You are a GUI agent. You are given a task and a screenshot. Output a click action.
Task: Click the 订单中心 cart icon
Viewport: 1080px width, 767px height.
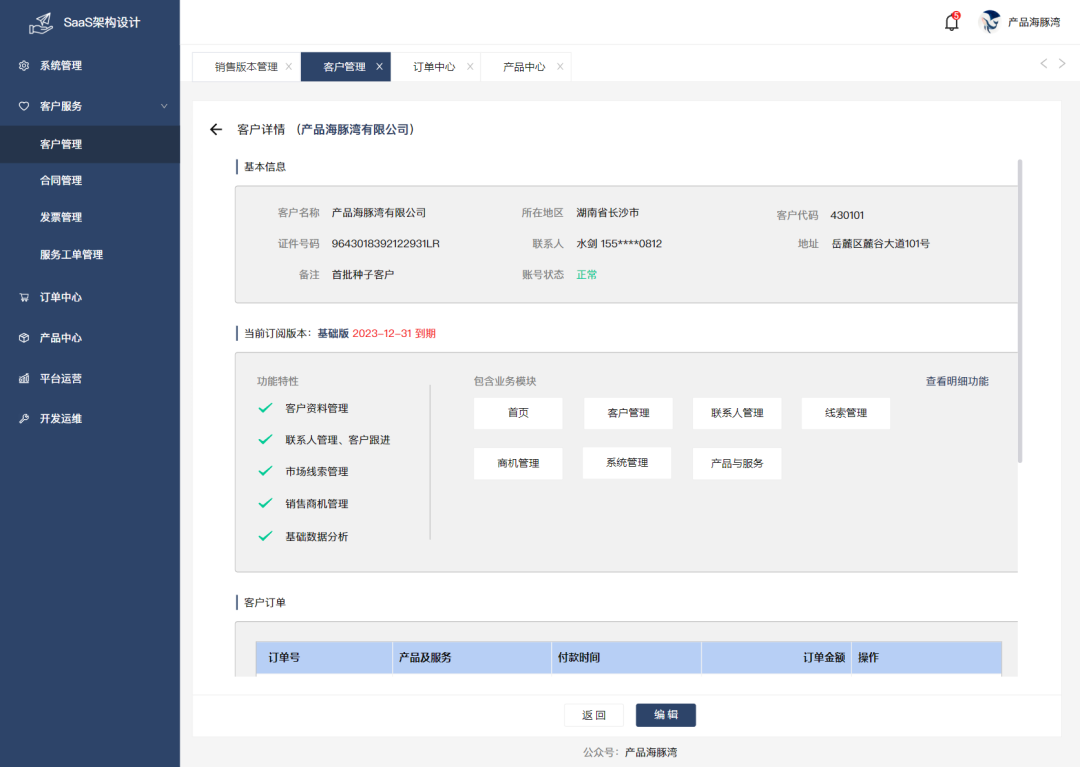[x=24, y=297]
